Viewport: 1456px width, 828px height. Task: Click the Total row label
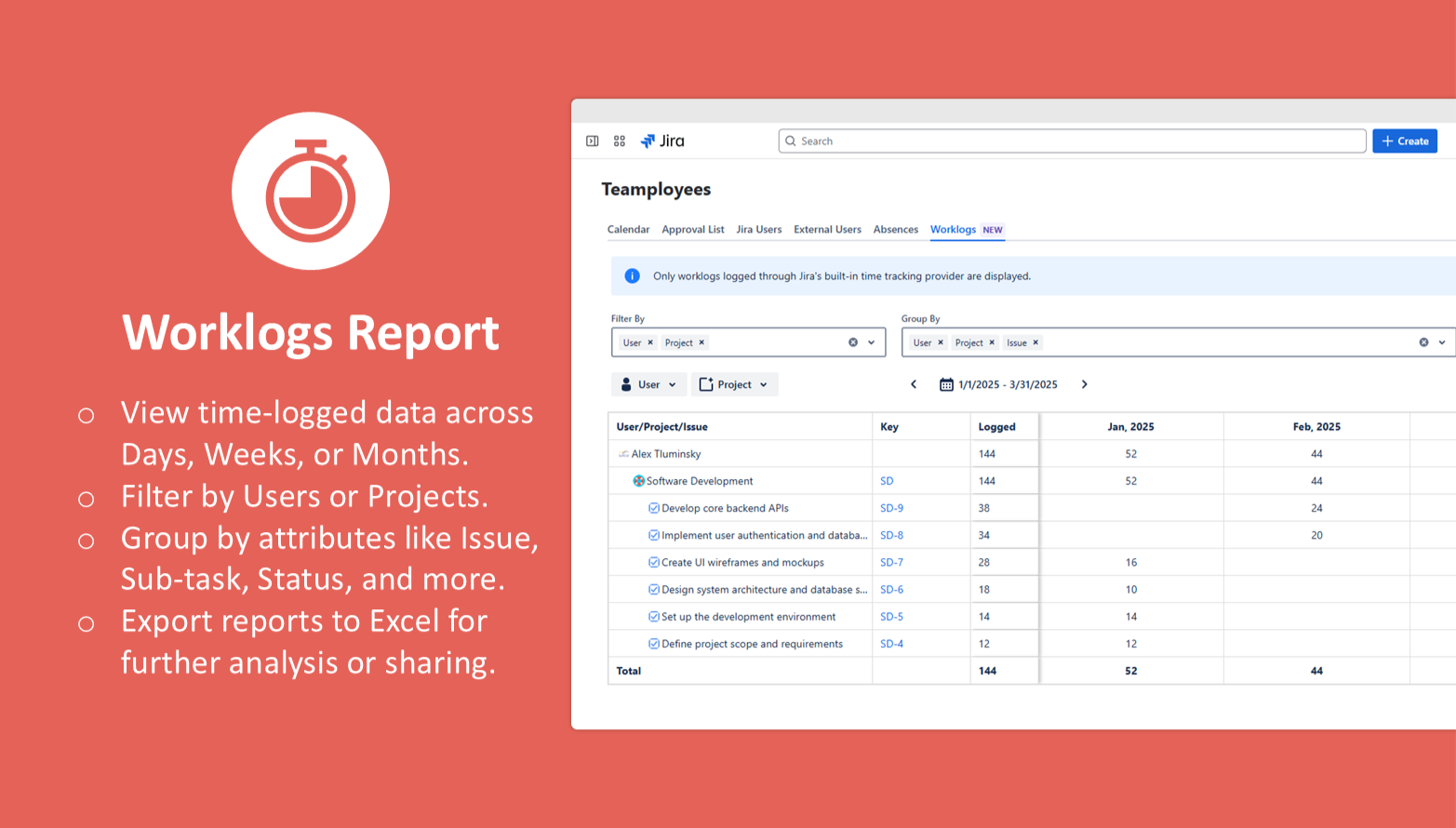pyautogui.click(x=629, y=671)
